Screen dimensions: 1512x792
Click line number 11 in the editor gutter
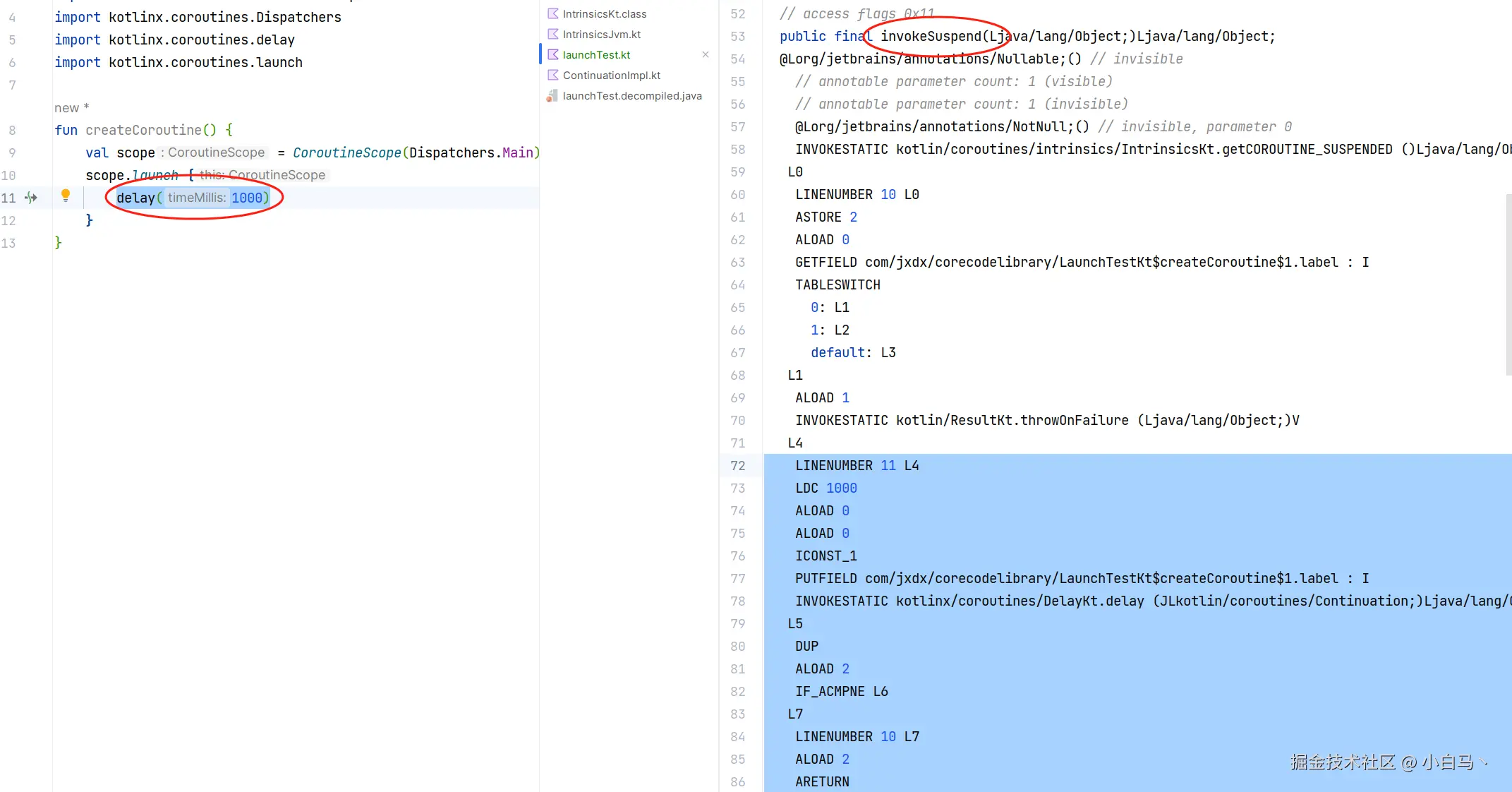[8, 198]
